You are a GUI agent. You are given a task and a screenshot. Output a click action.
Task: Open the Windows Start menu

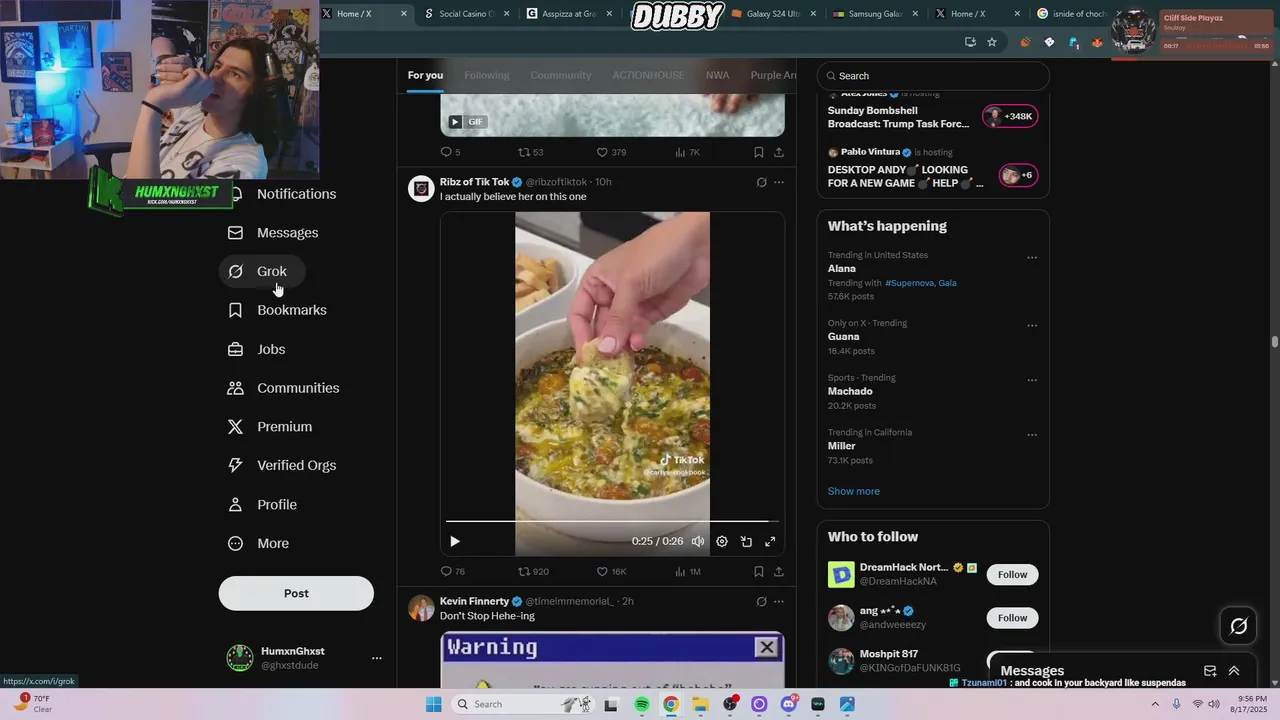[x=433, y=704]
